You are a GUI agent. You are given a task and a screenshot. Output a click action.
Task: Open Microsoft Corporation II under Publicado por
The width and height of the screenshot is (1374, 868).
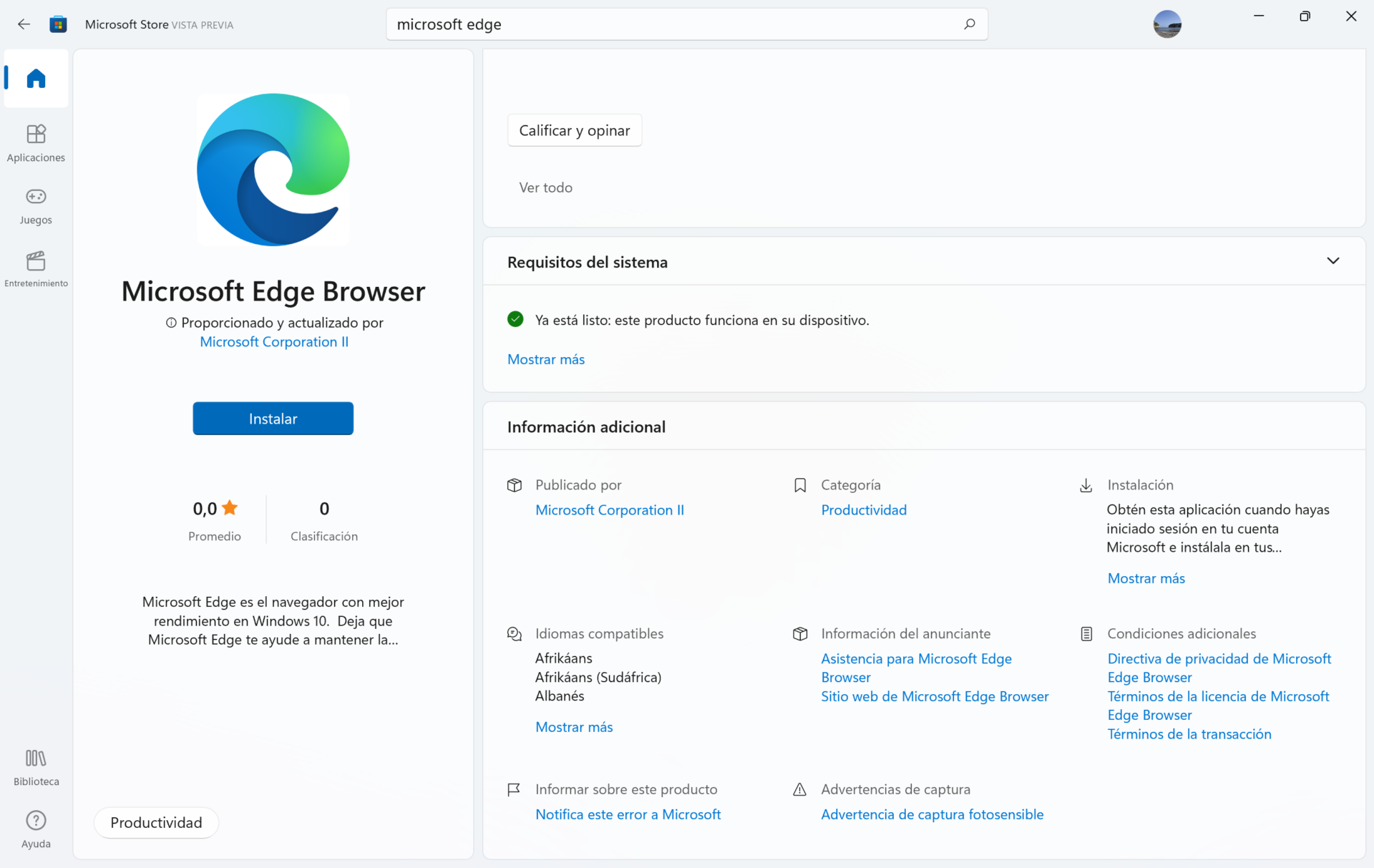610,510
